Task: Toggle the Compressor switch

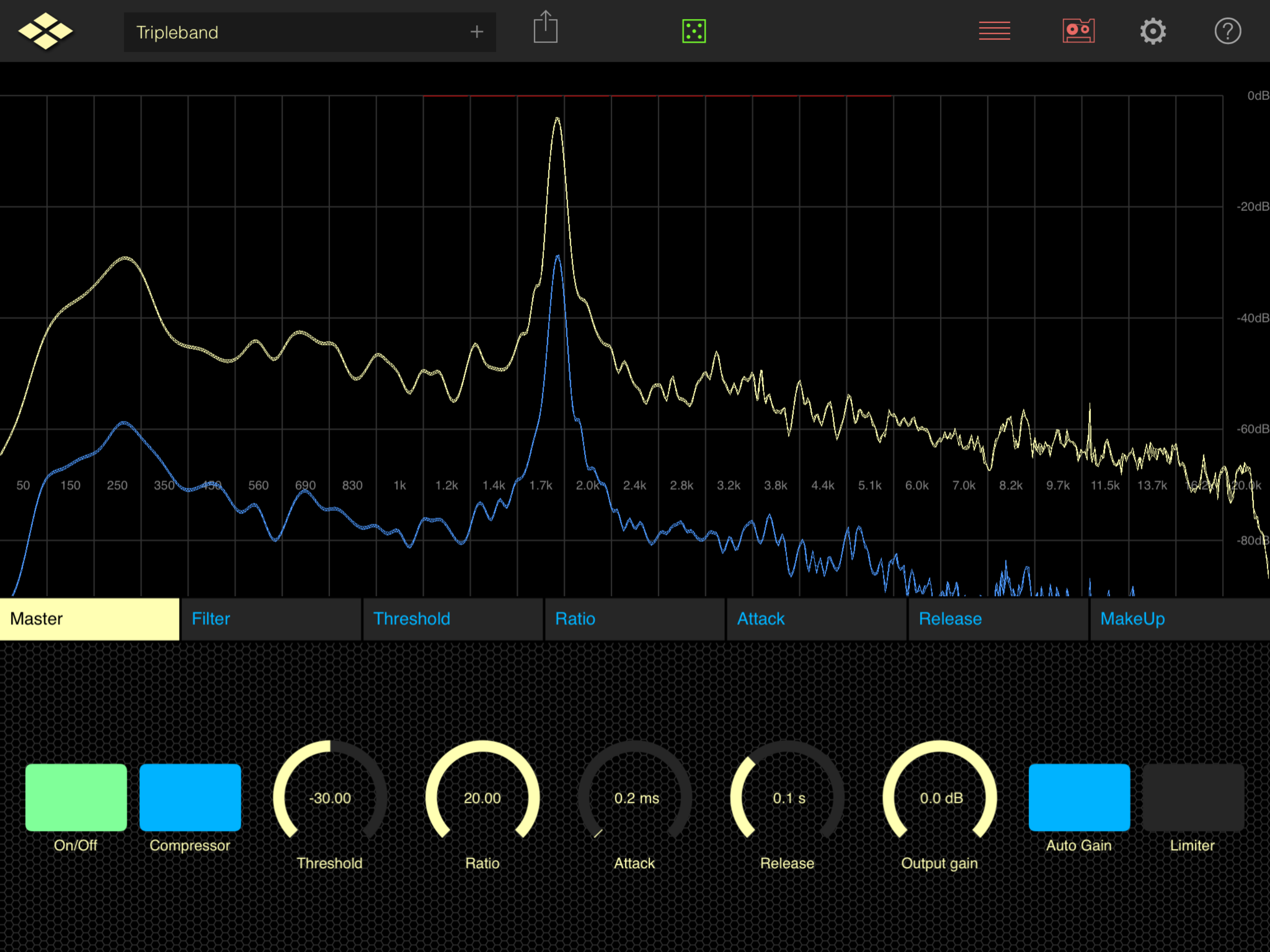Action: tap(190, 797)
